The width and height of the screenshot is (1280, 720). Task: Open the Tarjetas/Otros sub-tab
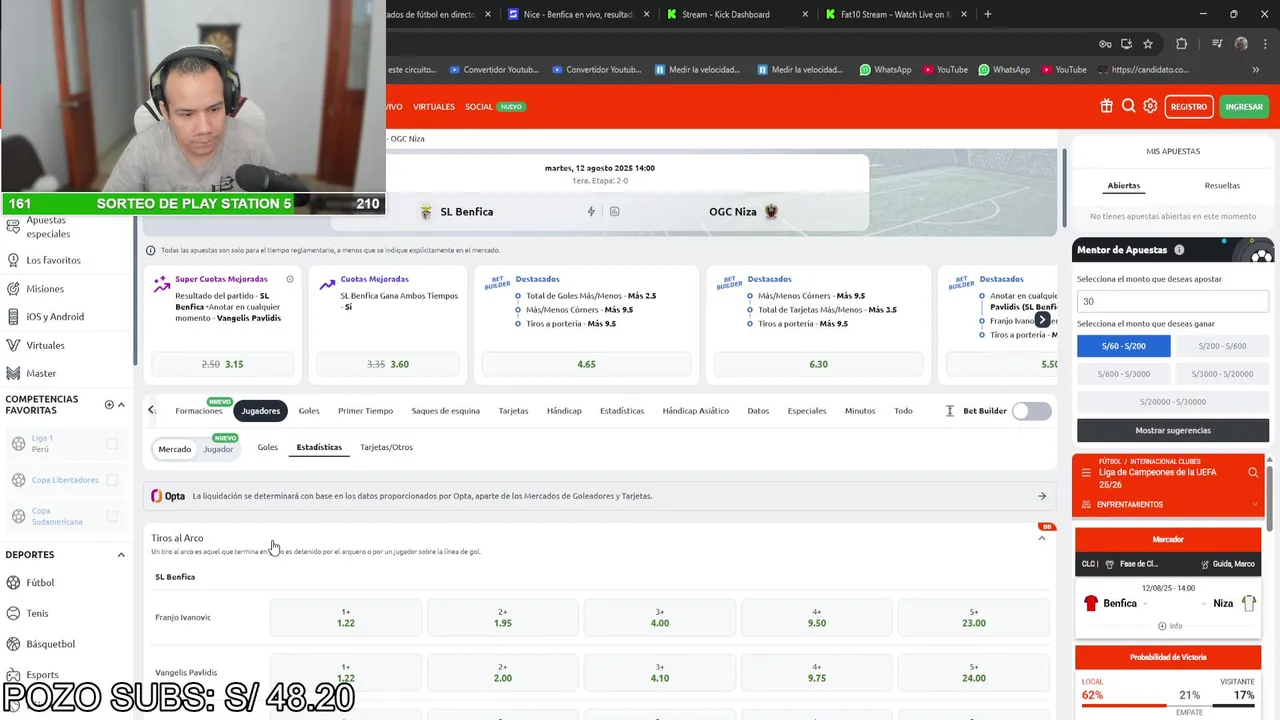pos(386,447)
